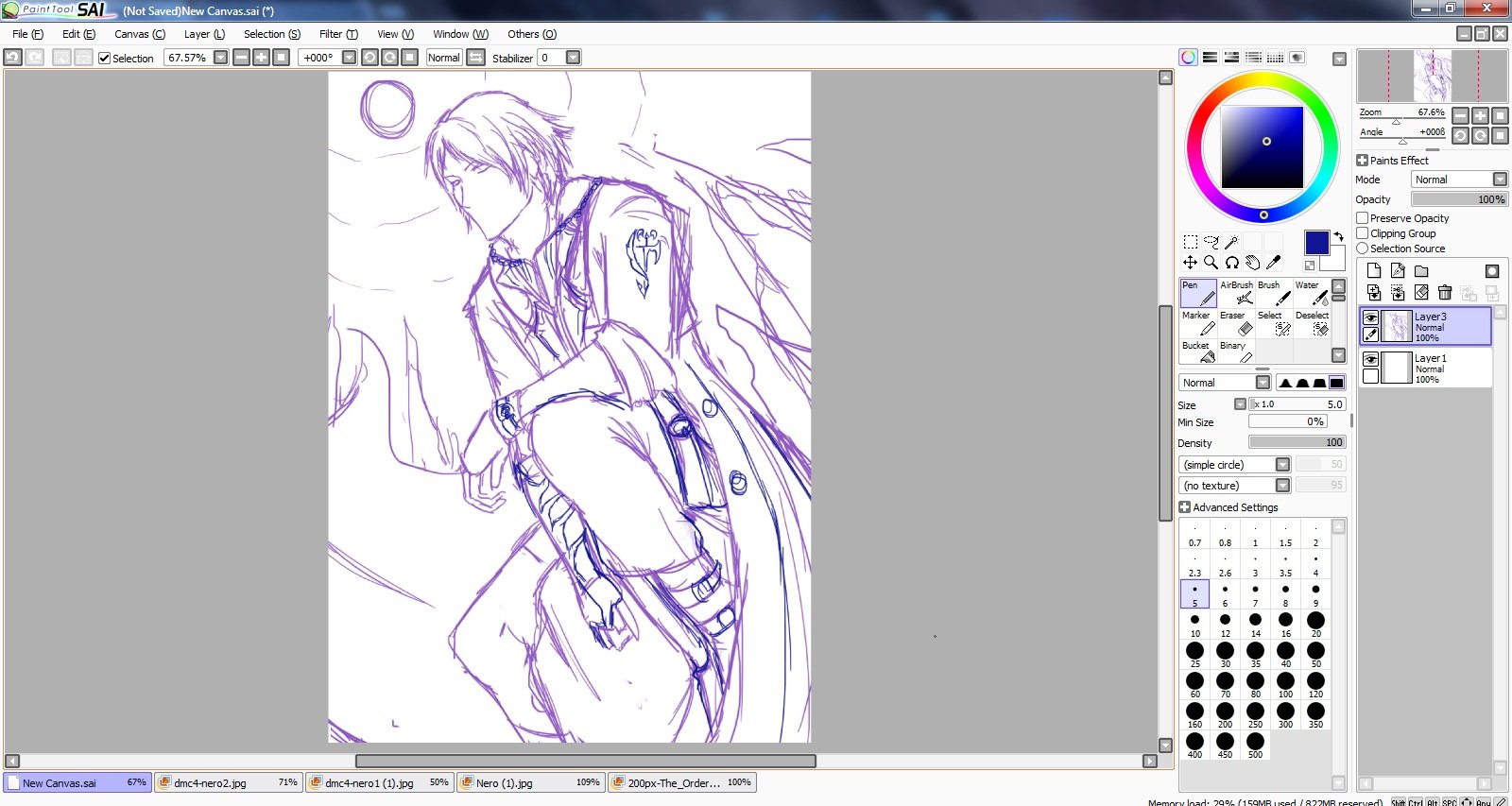Zoom in using navigator plus button
This screenshot has height=806, width=1512.
coord(1480,115)
